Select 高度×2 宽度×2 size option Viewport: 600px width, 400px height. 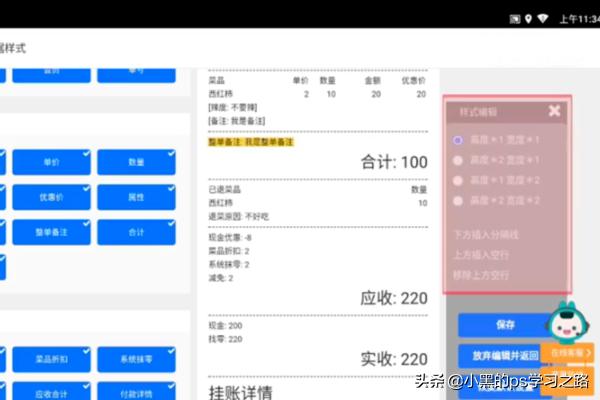459,201
